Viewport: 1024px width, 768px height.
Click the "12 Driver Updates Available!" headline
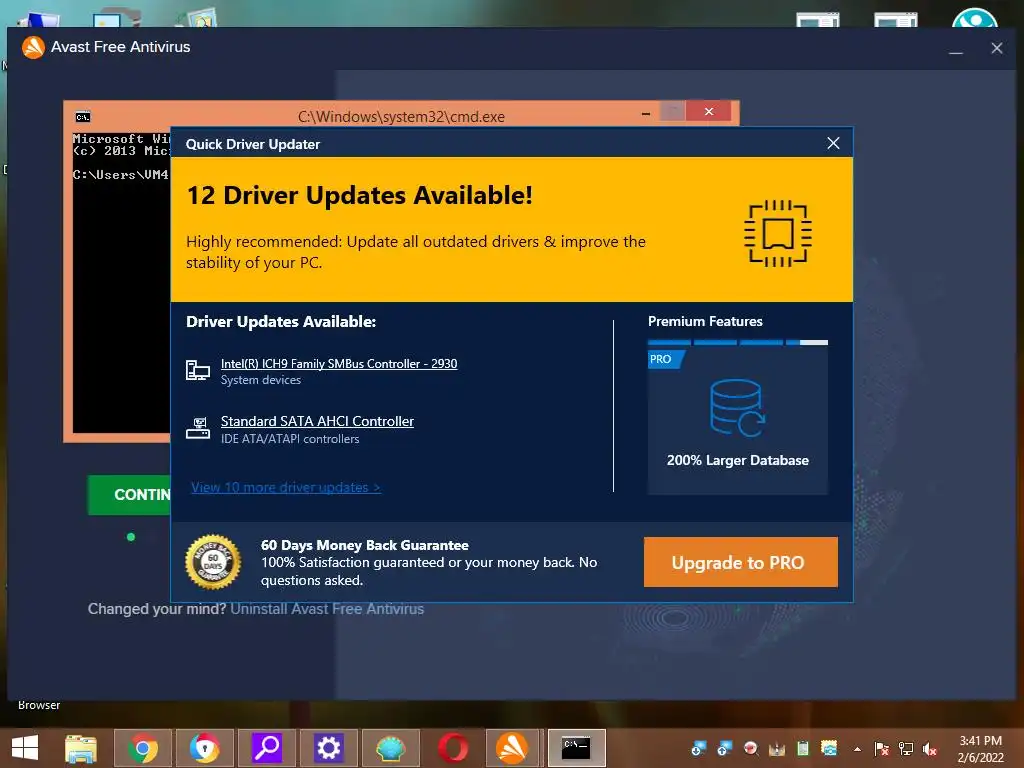point(360,195)
